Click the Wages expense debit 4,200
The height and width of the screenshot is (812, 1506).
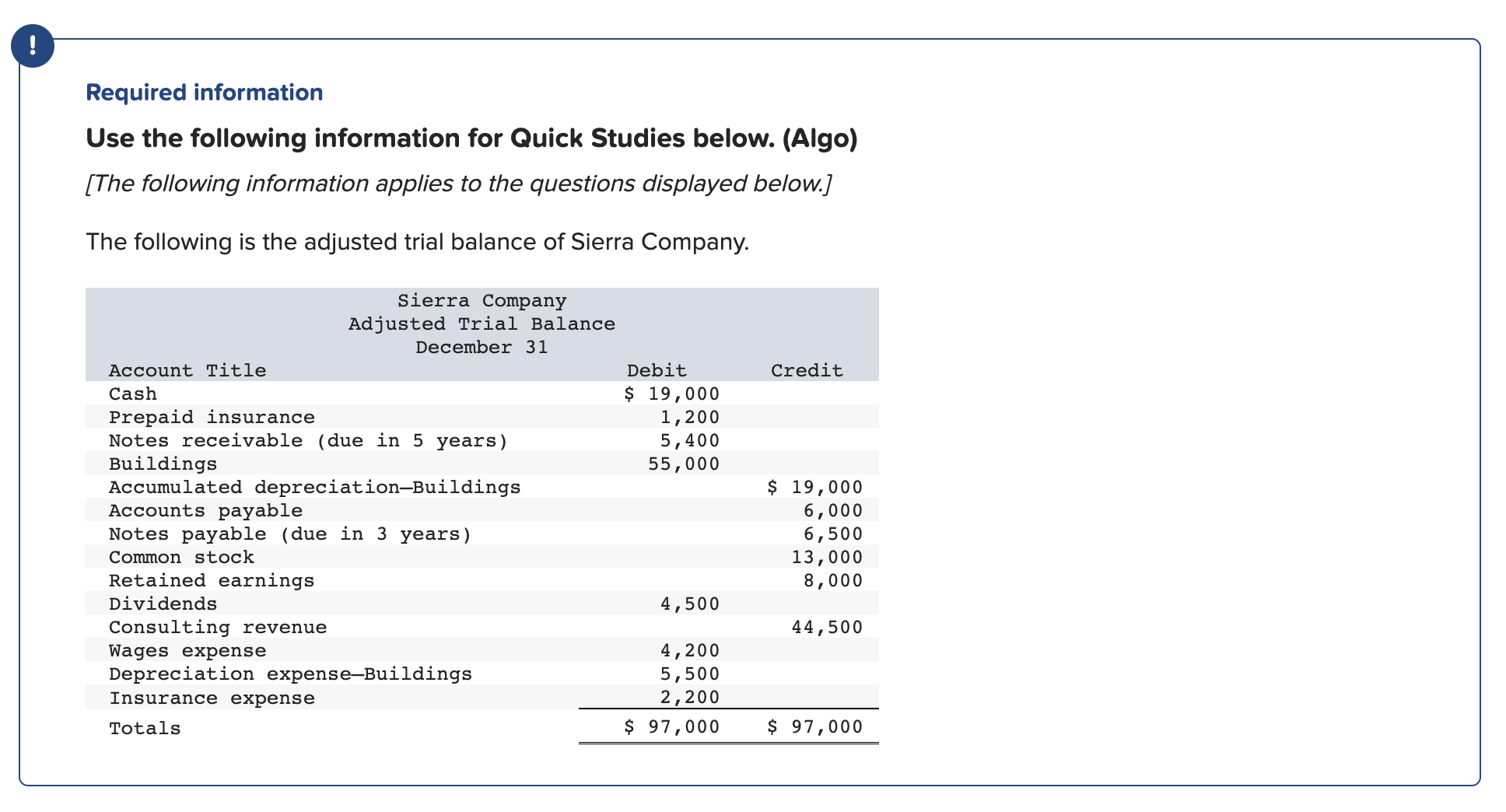691,651
